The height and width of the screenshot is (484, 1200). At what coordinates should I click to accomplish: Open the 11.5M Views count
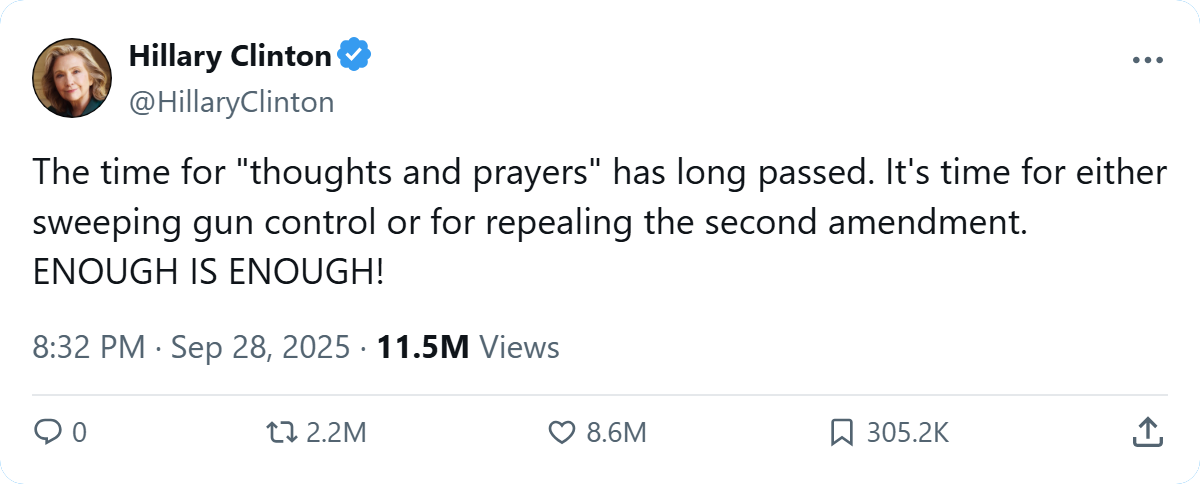click(x=467, y=347)
